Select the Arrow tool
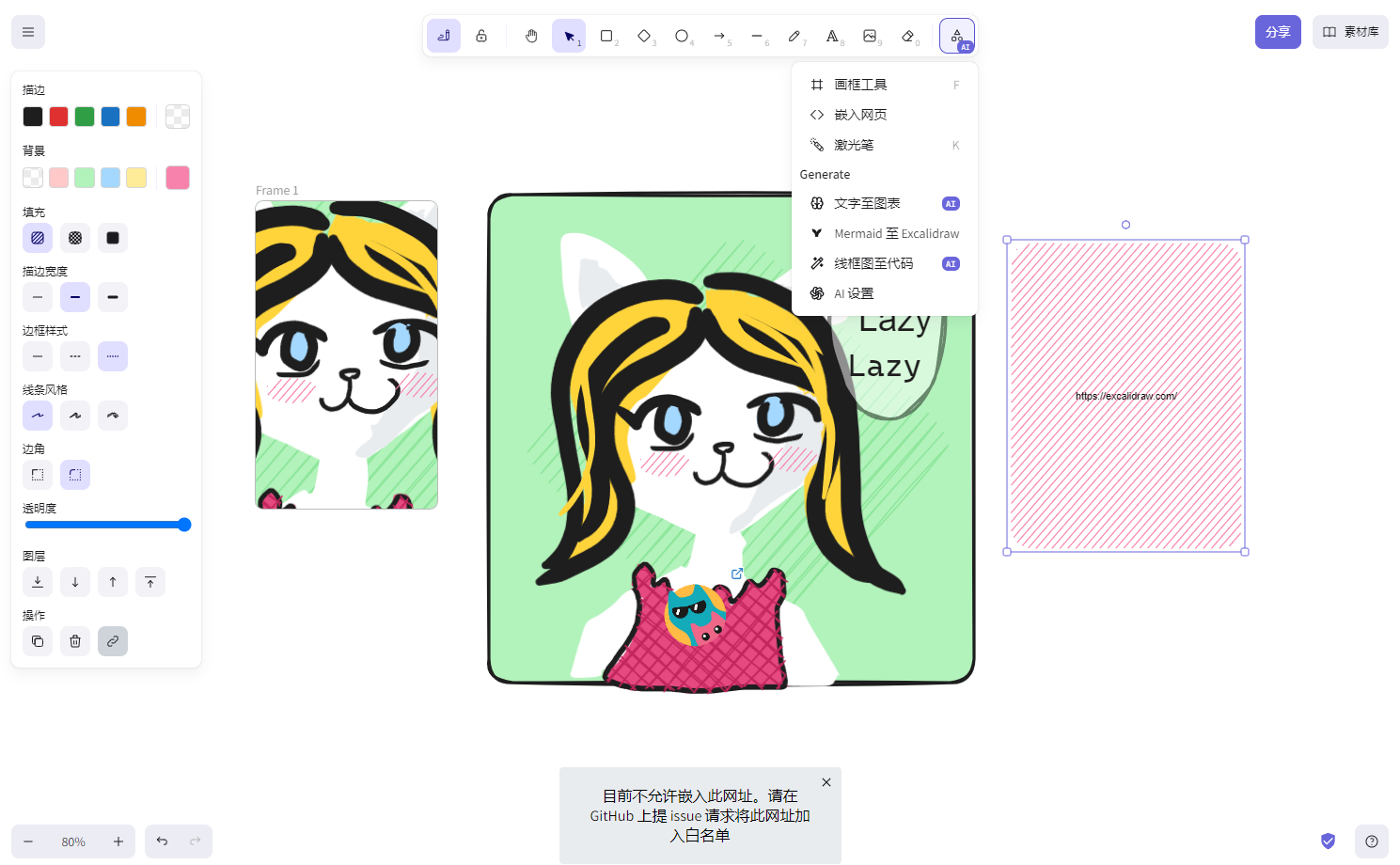This screenshot has height=865, width=1400. 719,36
